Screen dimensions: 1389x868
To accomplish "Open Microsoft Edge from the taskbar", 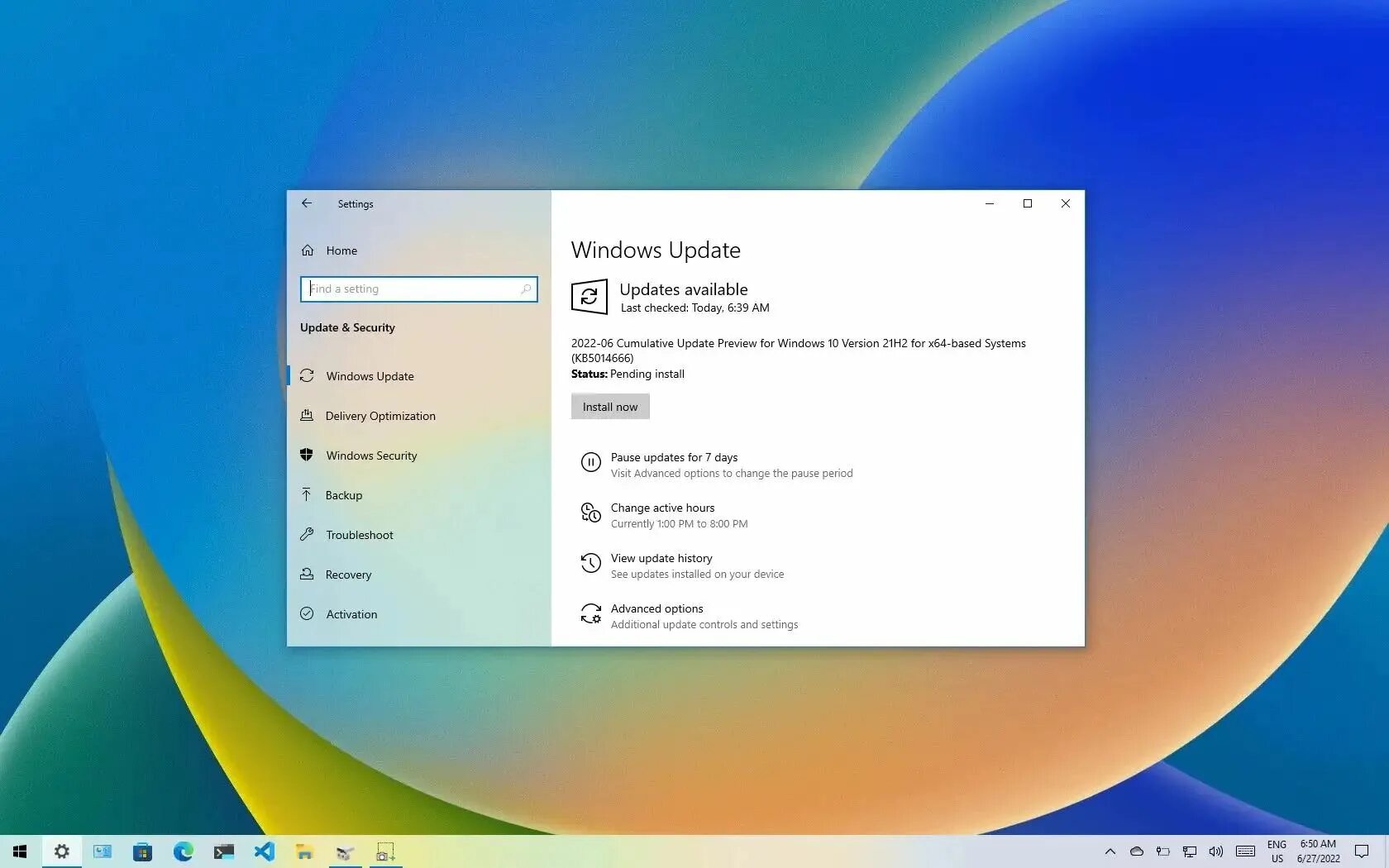I will tap(183, 851).
